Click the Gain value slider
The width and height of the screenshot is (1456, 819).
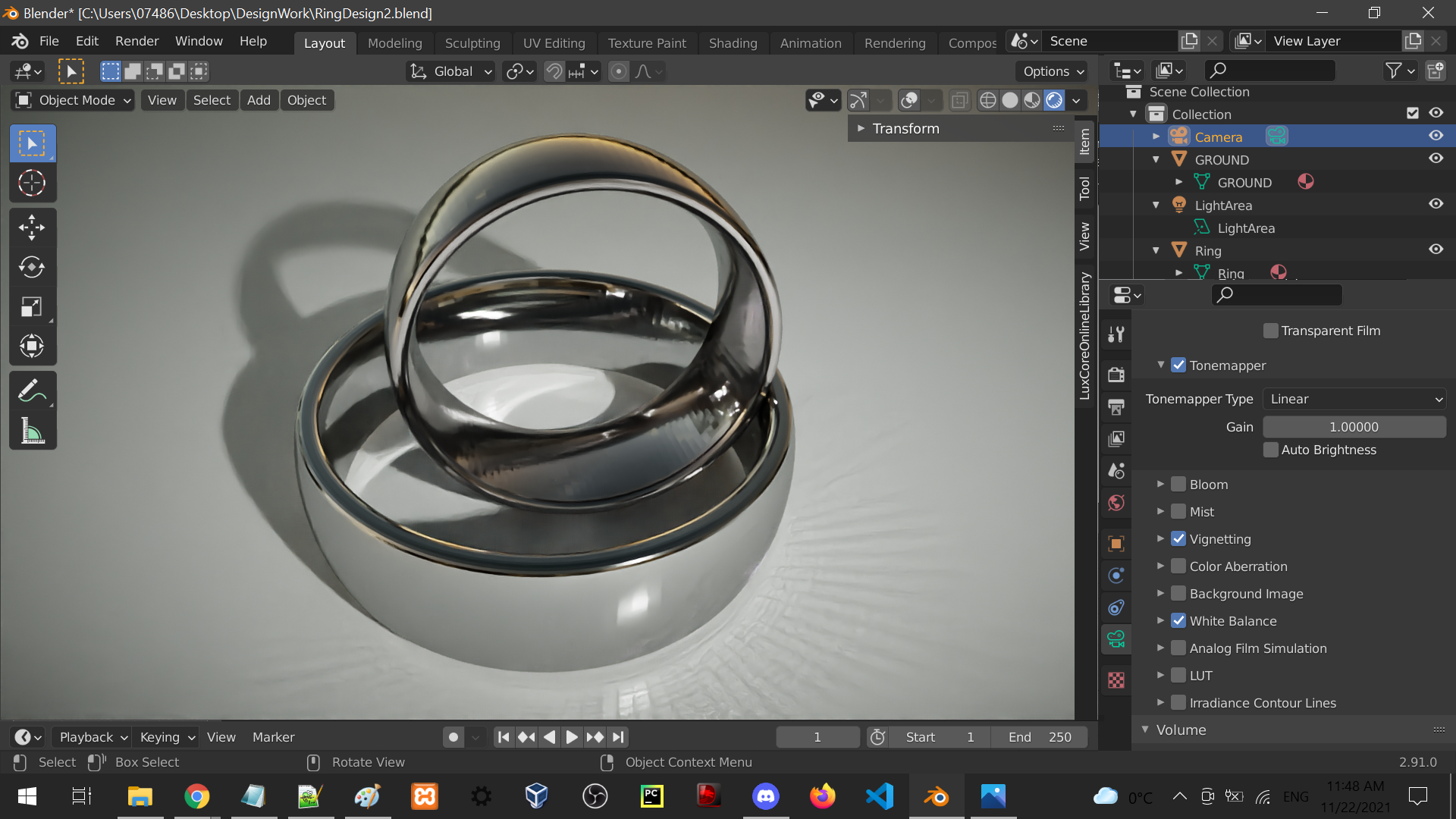click(1354, 427)
